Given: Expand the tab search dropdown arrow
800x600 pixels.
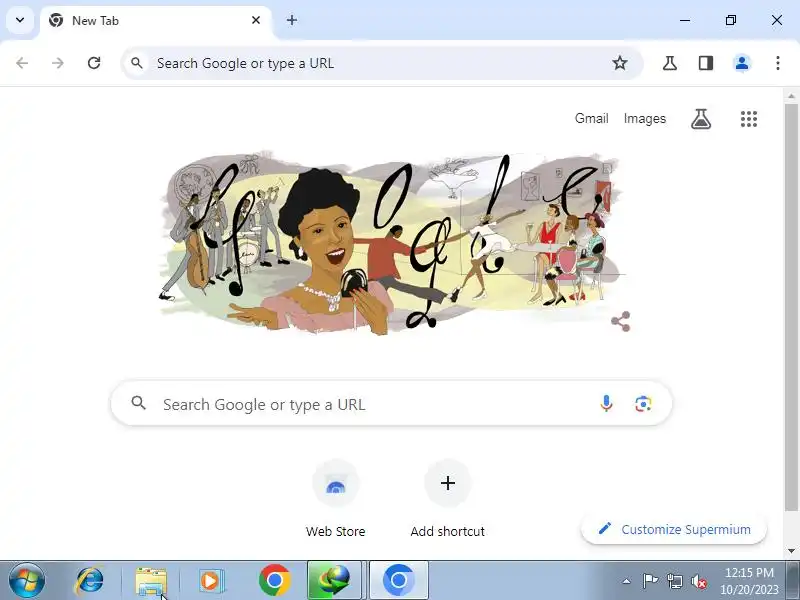Looking at the screenshot, I should pos(20,20).
